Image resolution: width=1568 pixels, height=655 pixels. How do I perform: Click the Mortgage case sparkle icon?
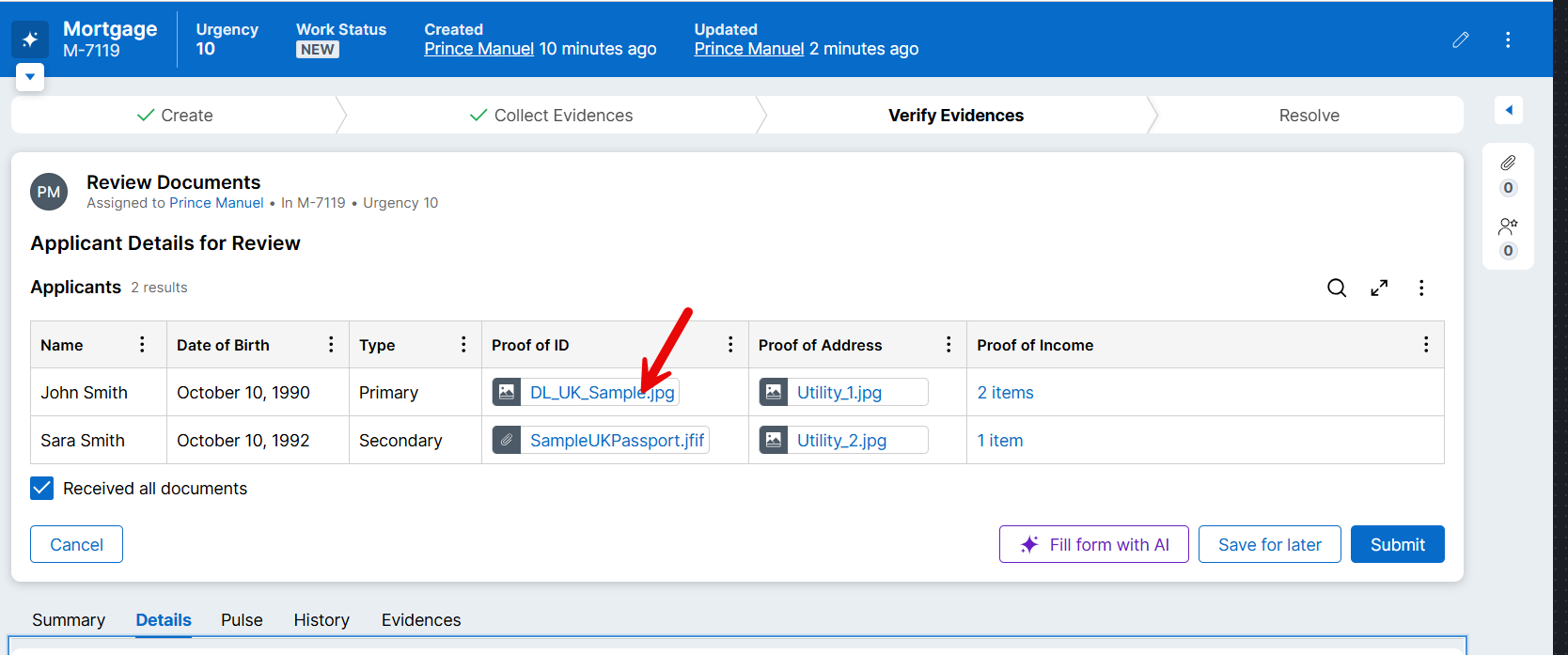(30, 39)
